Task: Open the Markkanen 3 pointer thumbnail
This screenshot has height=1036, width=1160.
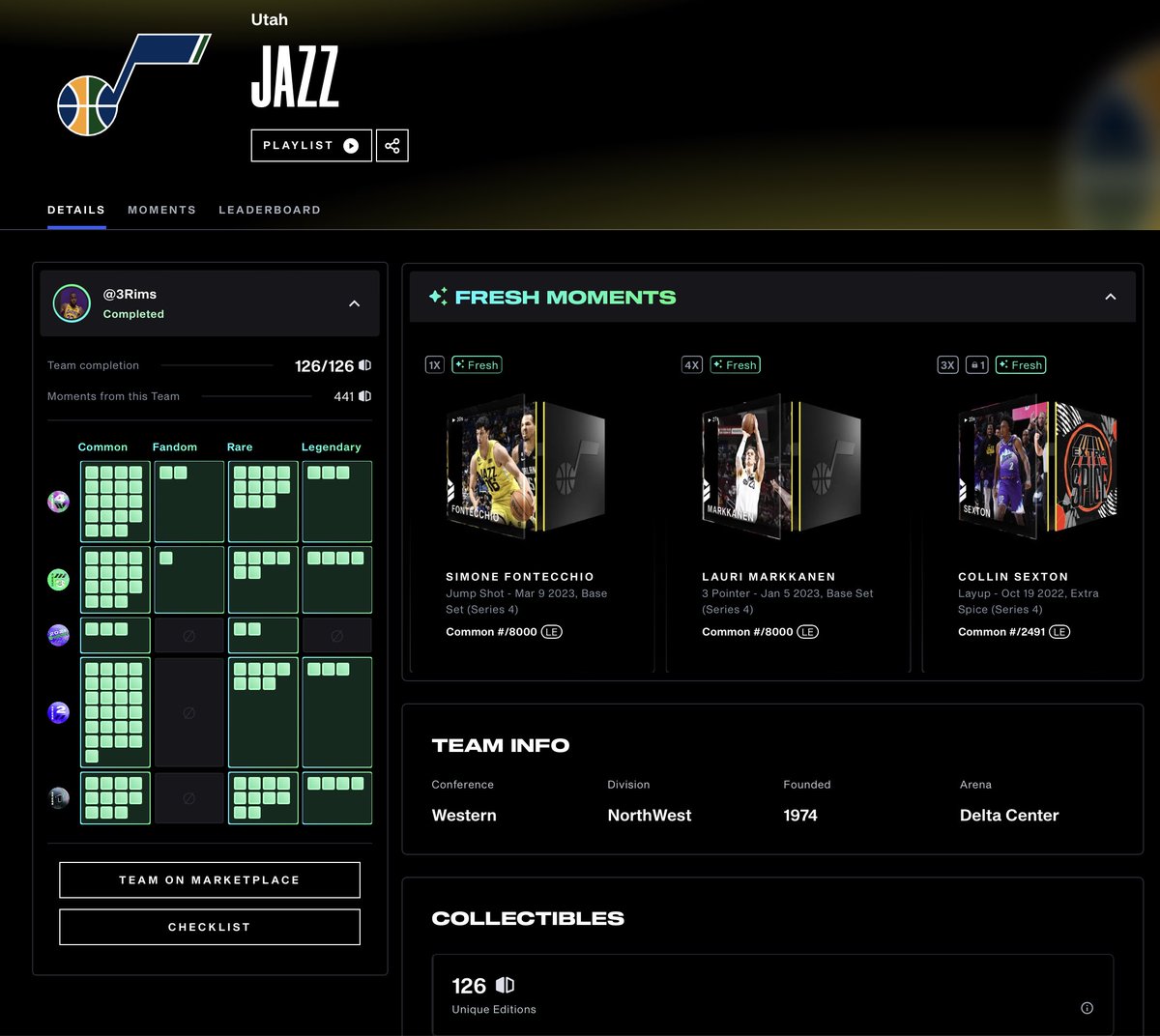Action: [781, 467]
